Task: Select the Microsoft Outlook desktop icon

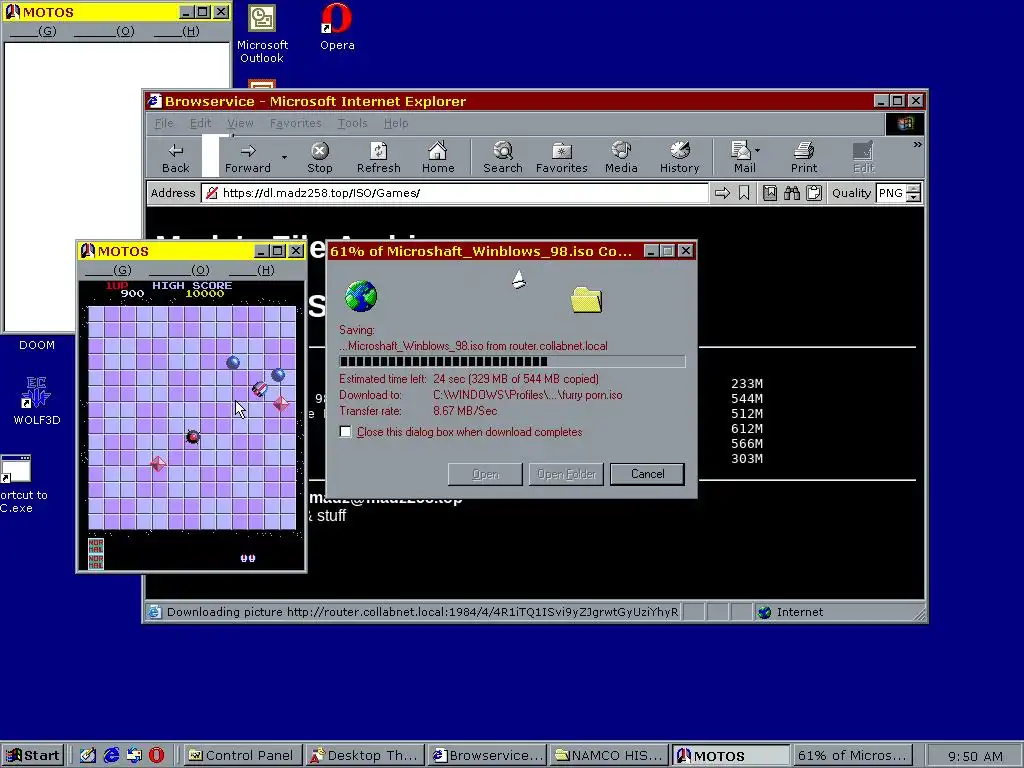Action: click(x=262, y=34)
